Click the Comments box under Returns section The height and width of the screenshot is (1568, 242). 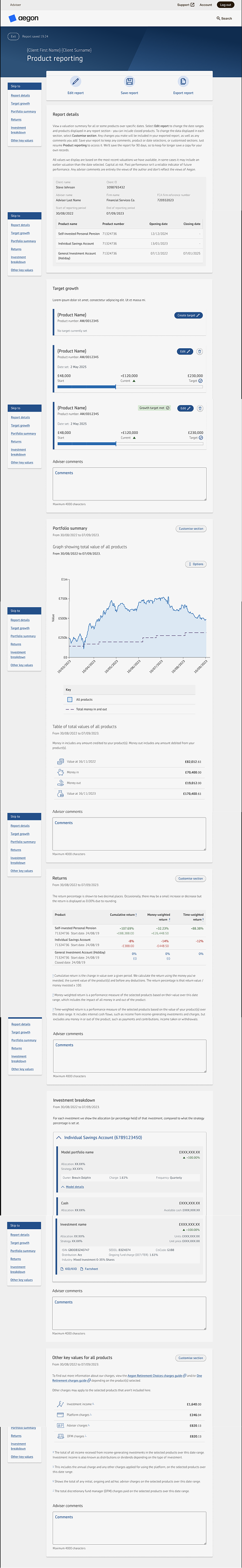coord(129,1056)
